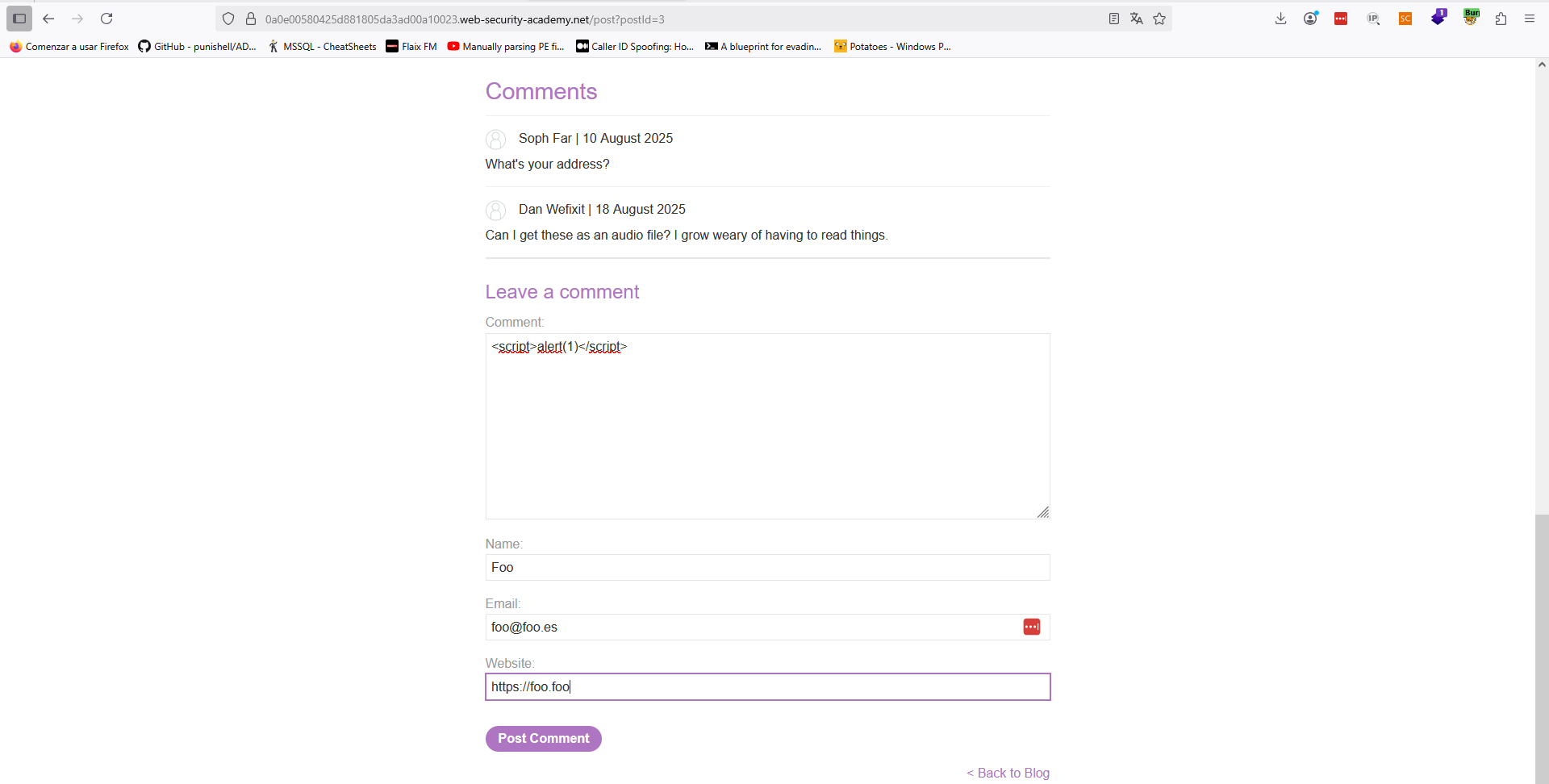The image size is (1549, 784).
Task: Focus the Name input field
Action: pos(766,568)
